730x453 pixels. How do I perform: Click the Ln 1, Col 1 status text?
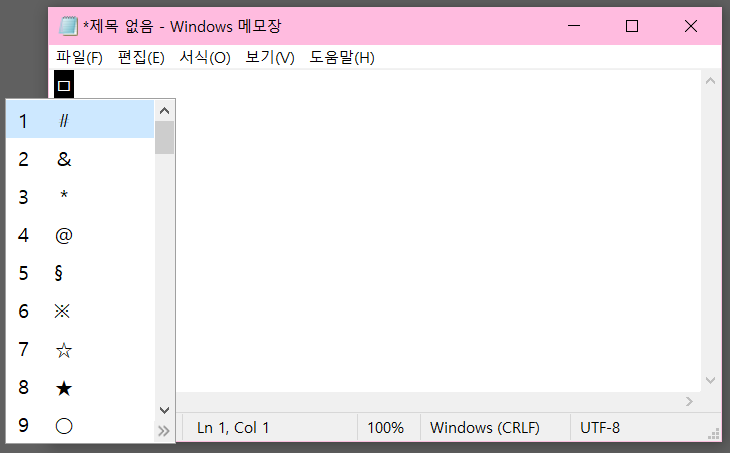tap(233, 427)
